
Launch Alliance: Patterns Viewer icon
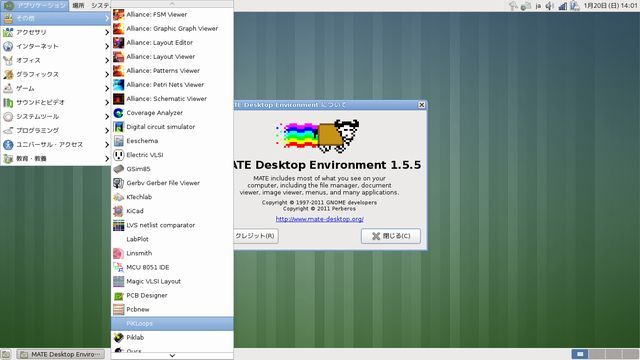118,71
